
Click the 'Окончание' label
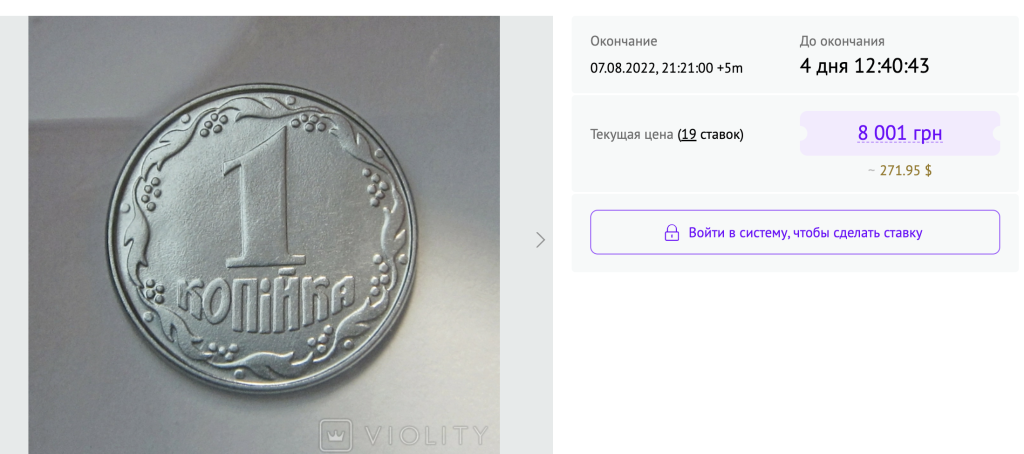click(x=623, y=41)
